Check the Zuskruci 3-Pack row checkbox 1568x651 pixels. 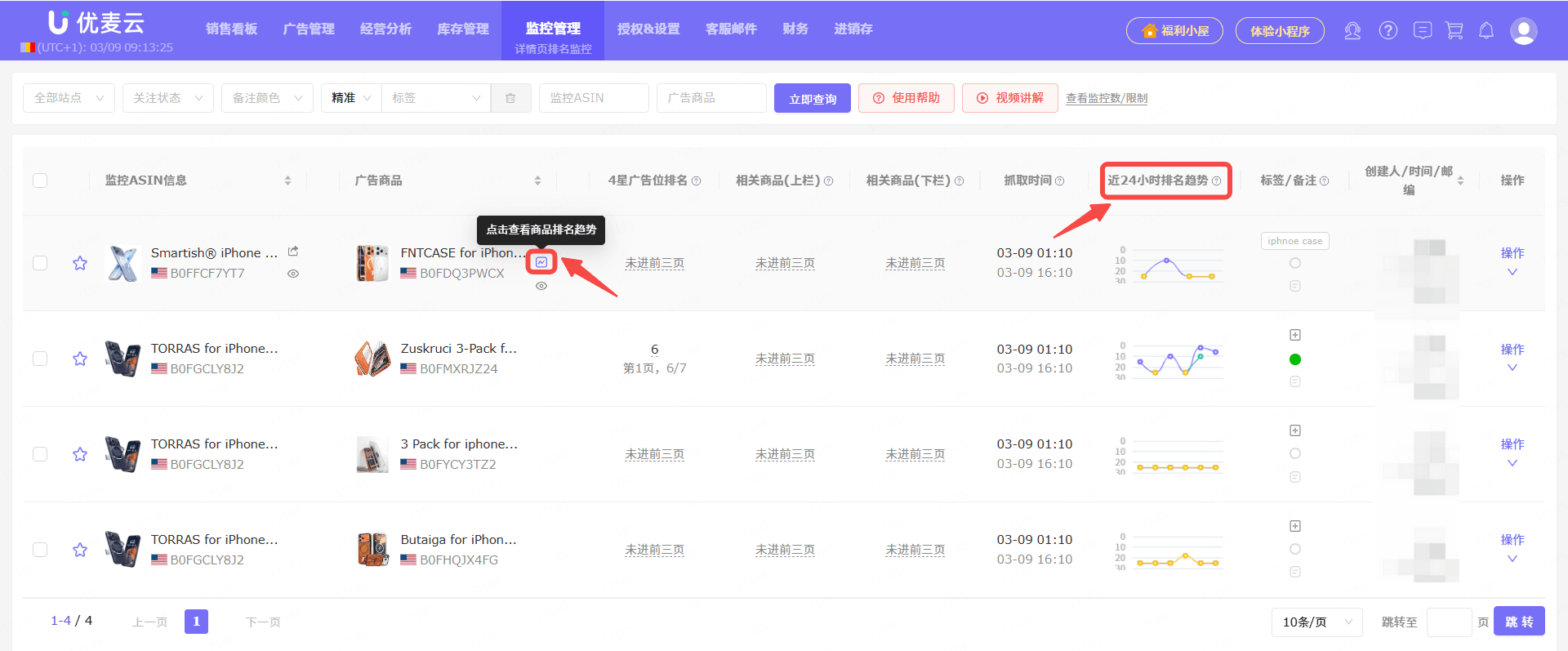[40, 359]
